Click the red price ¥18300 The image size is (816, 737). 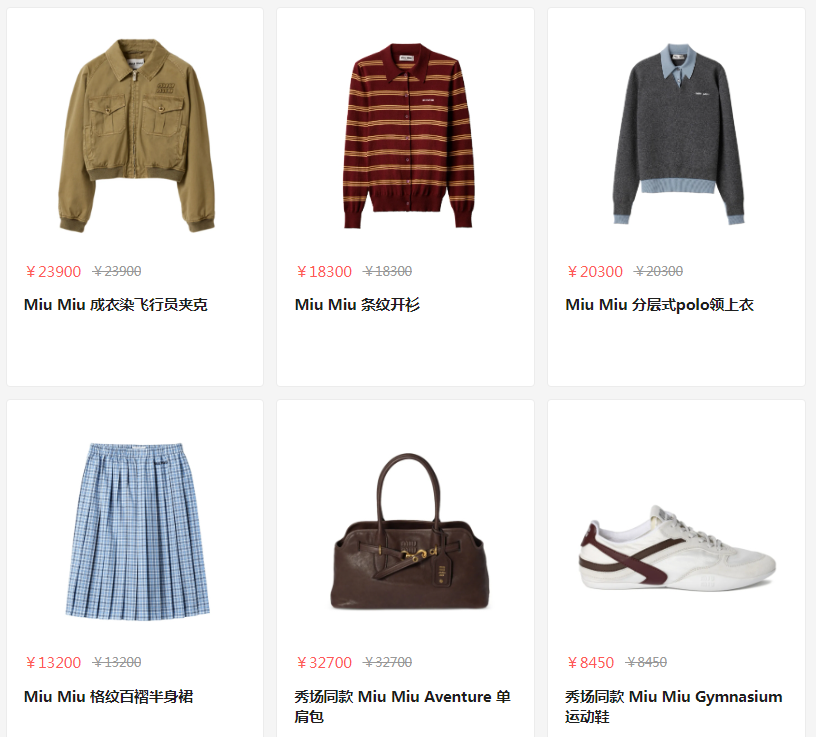tap(324, 272)
